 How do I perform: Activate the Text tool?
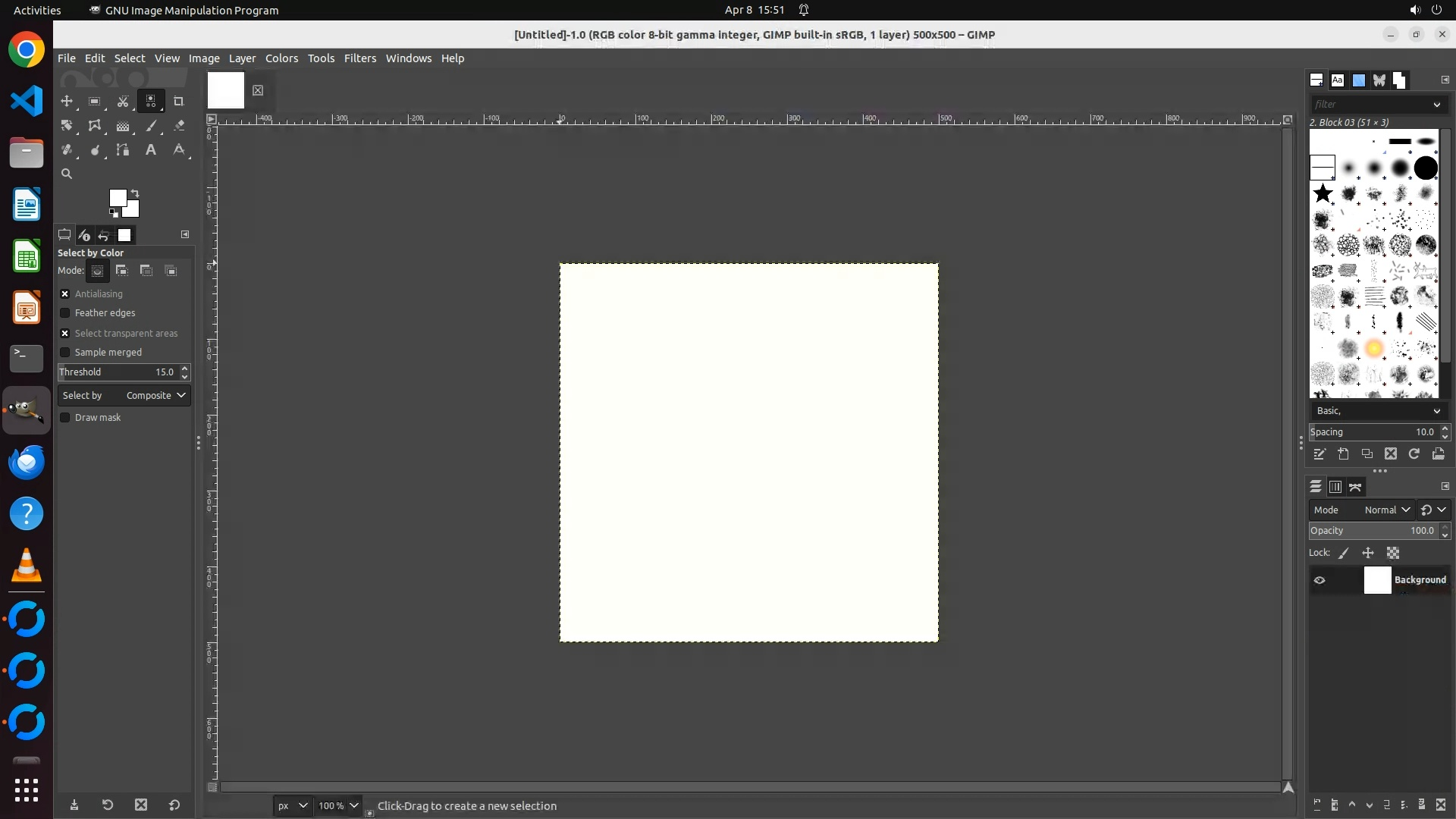pos(151,150)
